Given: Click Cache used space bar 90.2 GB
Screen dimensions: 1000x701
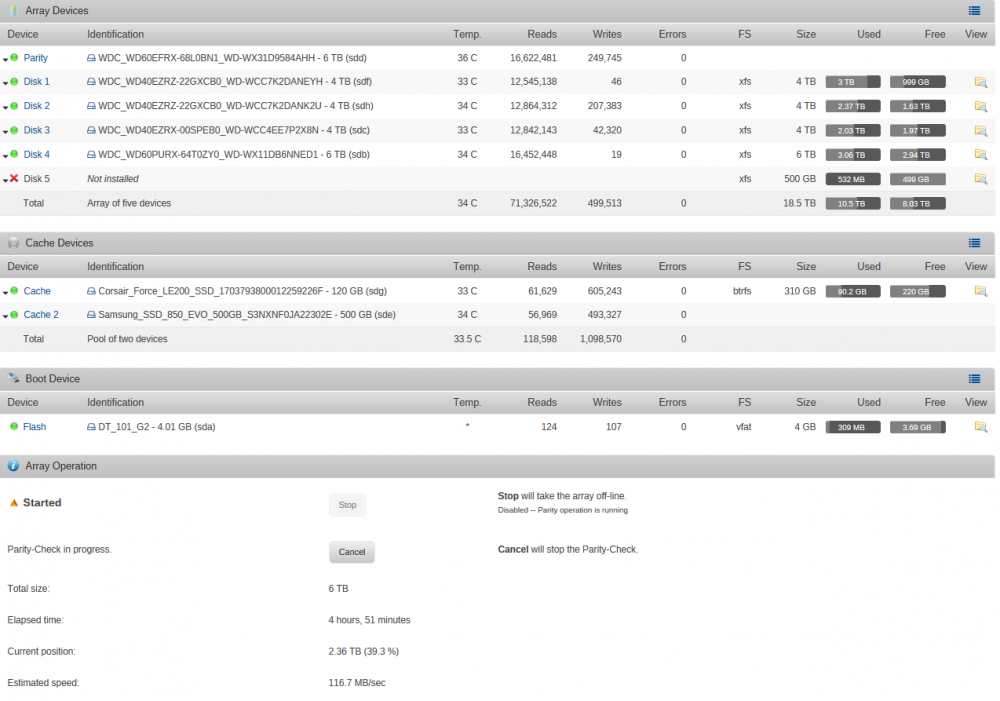Looking at the screenshot, I should pos(853,291).
